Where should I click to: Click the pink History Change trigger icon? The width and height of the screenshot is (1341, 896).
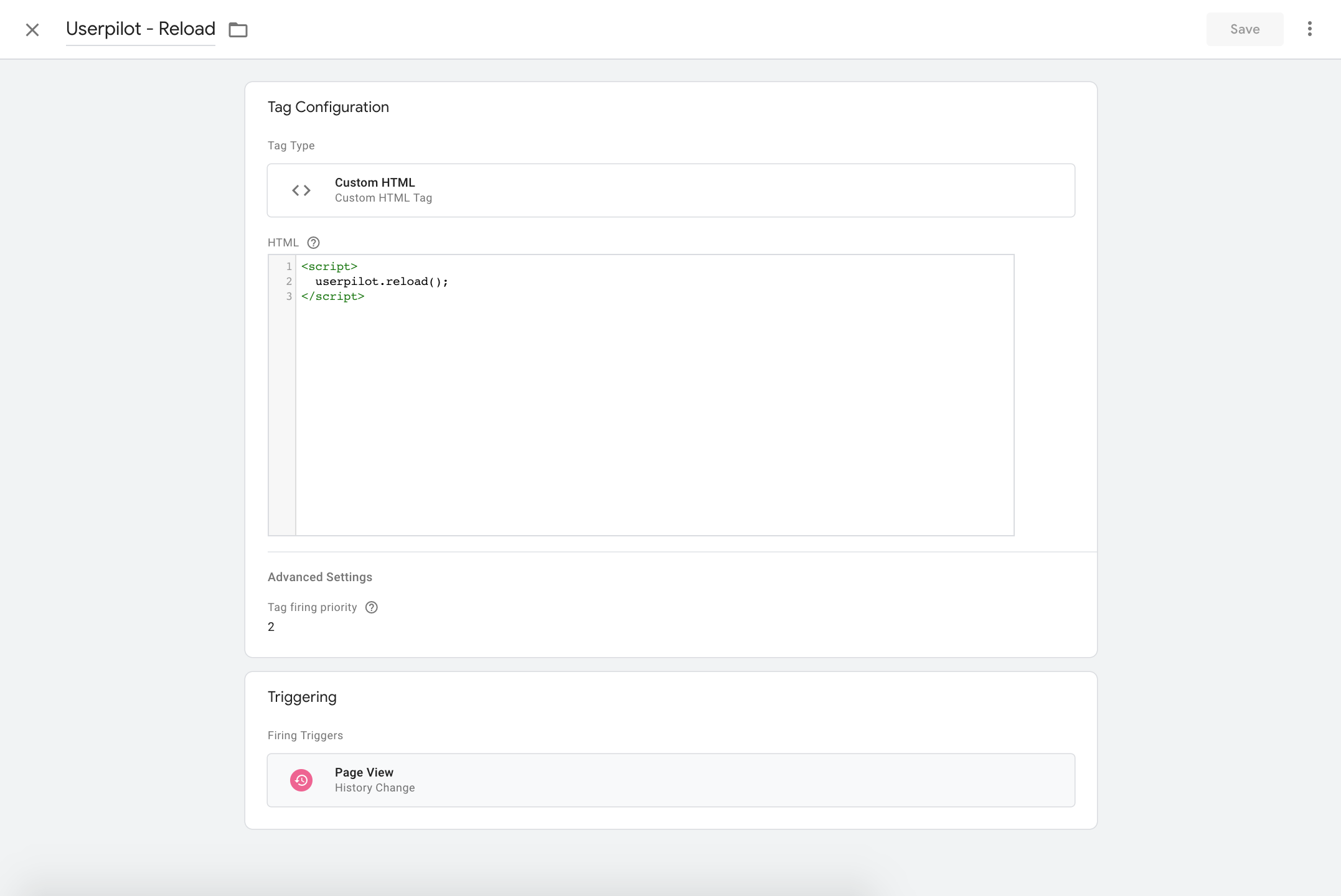point(301,780)
